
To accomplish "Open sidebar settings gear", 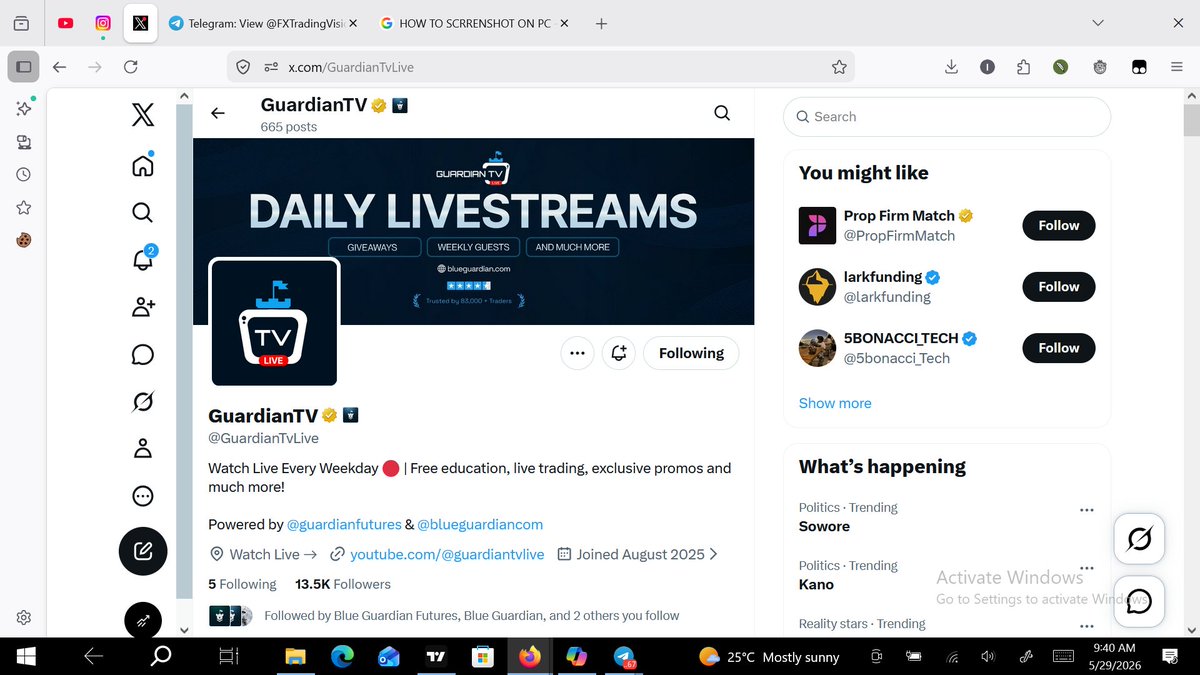I will 24,617.
